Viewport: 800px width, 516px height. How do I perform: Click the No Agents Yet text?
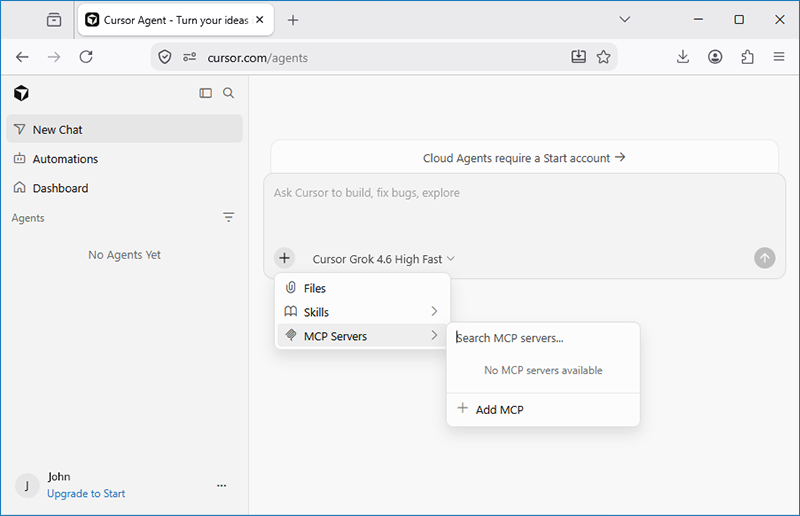[124, 255]
